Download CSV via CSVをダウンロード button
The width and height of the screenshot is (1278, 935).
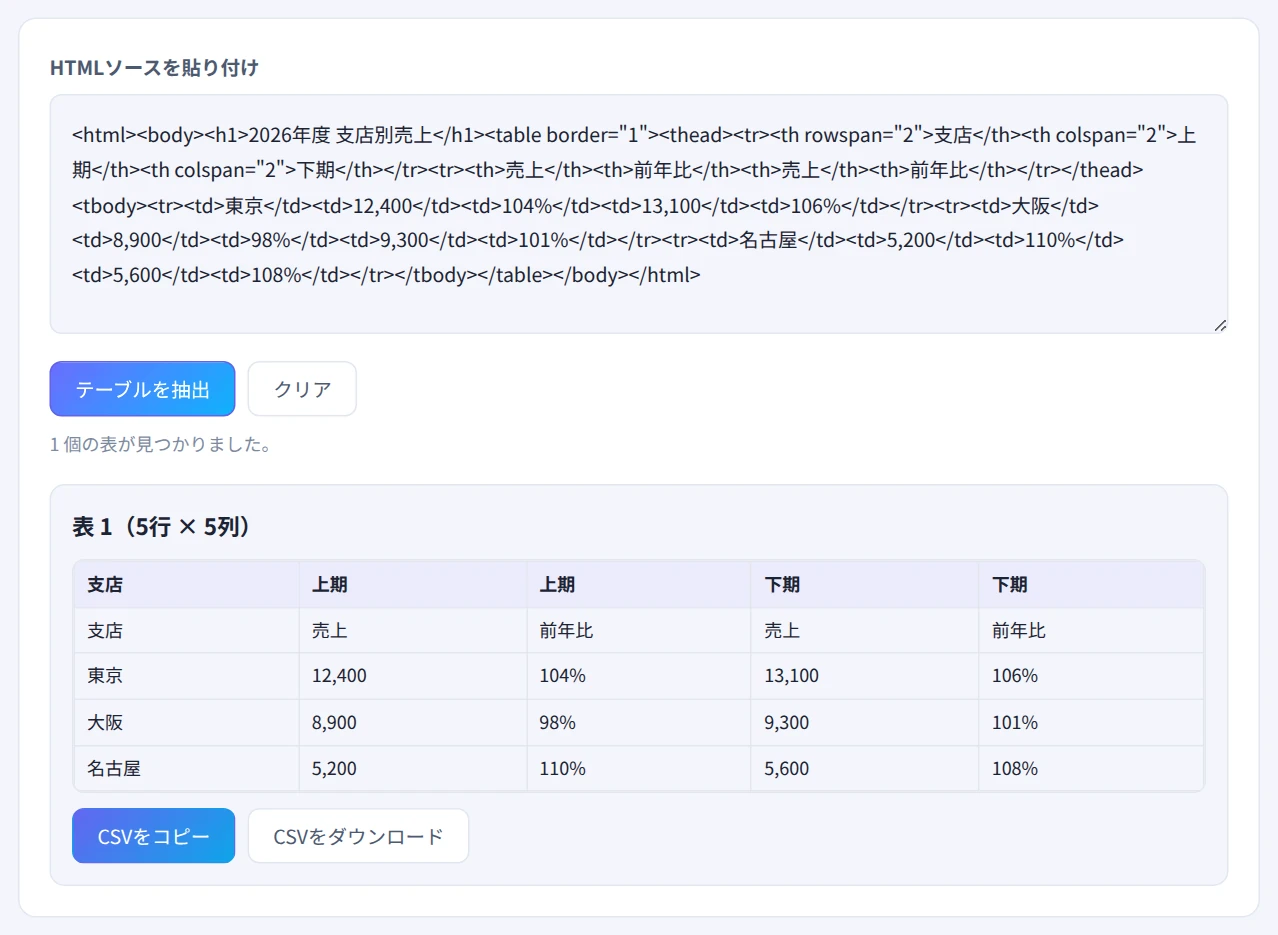pyautogui.click(x=358, y=836)
